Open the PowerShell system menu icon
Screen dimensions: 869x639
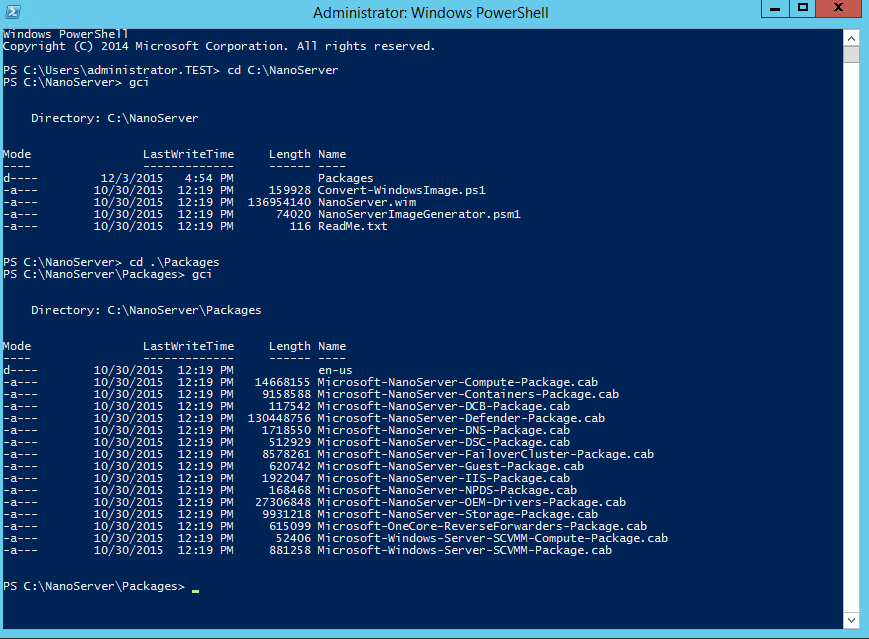coord(13,12)
